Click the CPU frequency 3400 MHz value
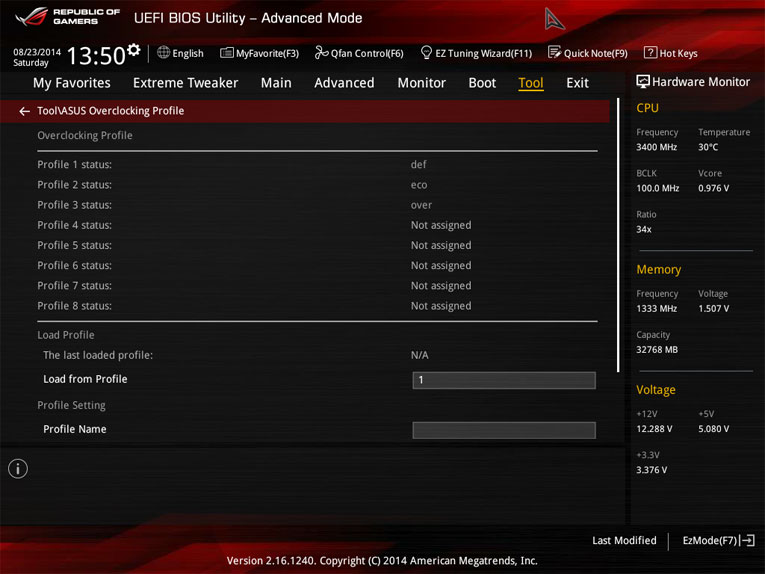765x574 pixels. click(656, 147)
